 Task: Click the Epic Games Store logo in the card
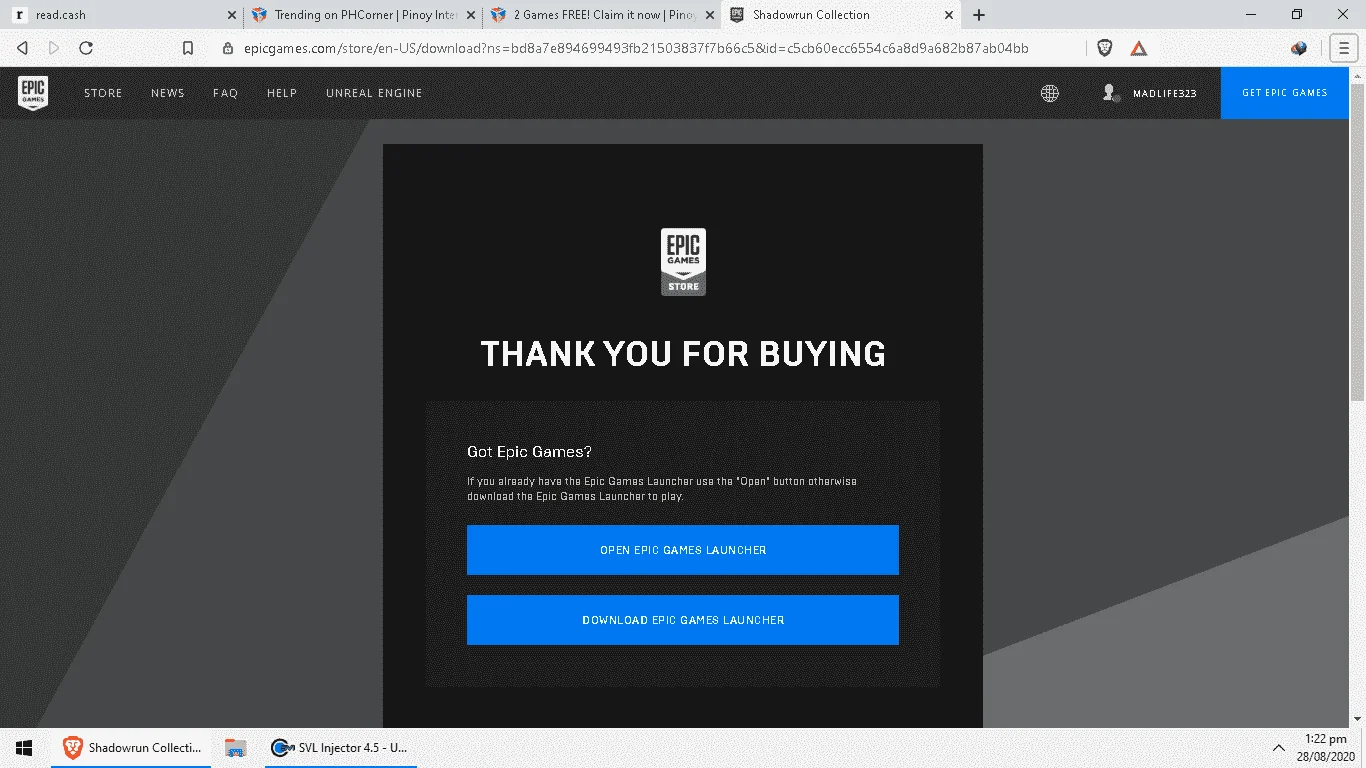click(x=683, y=262)
